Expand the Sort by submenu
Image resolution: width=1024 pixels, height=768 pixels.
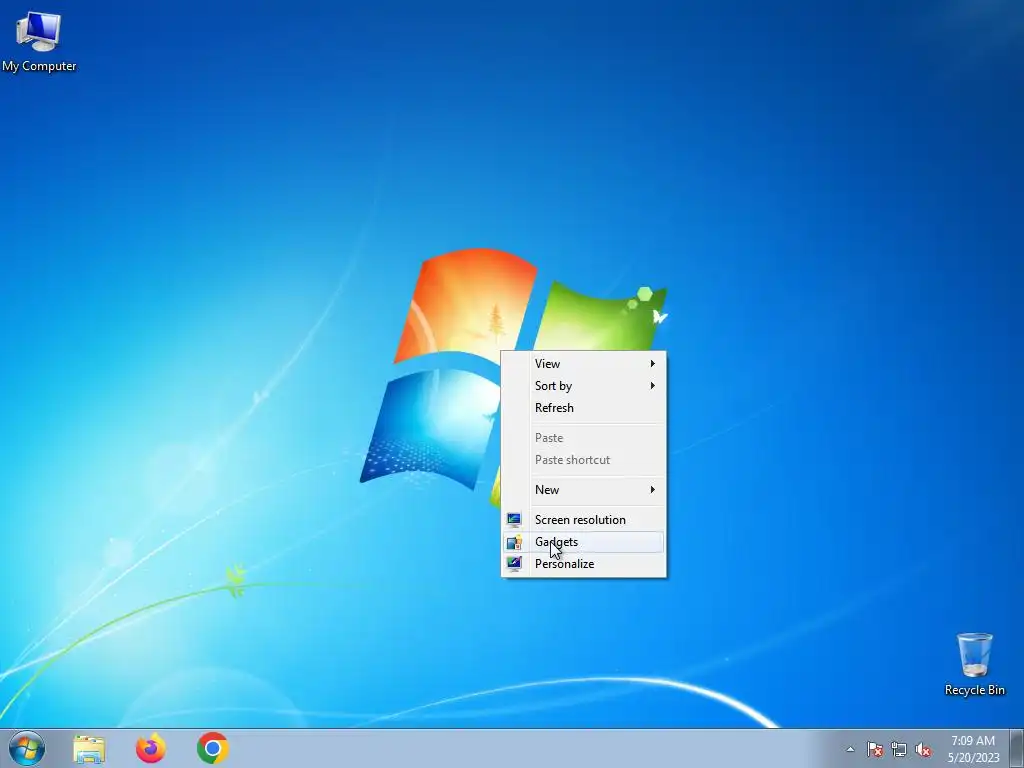click(583, 386)
